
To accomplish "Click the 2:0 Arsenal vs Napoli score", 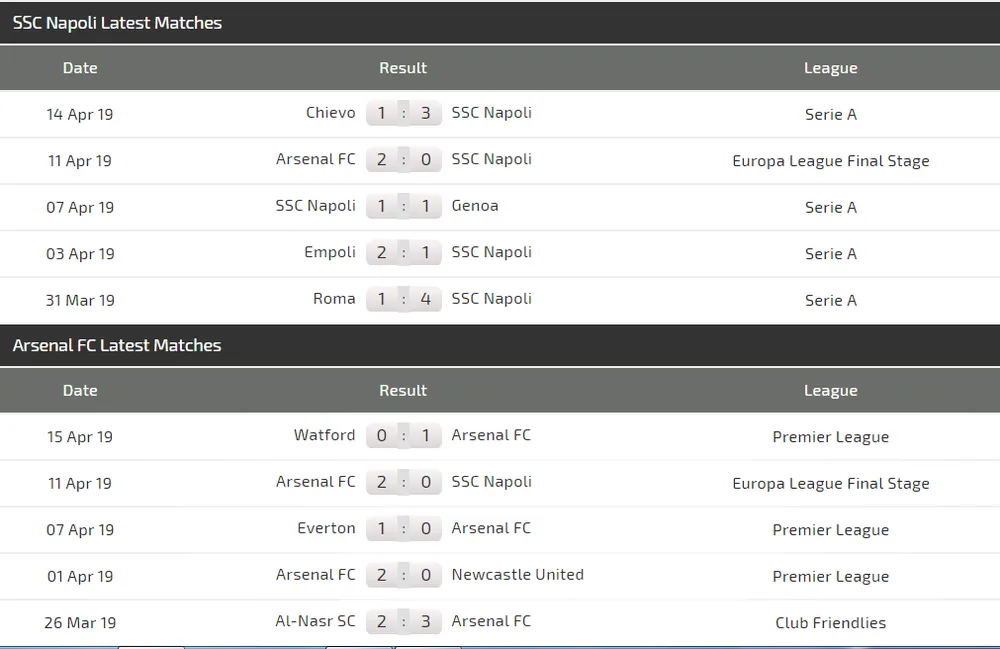I will click(404, 160).
